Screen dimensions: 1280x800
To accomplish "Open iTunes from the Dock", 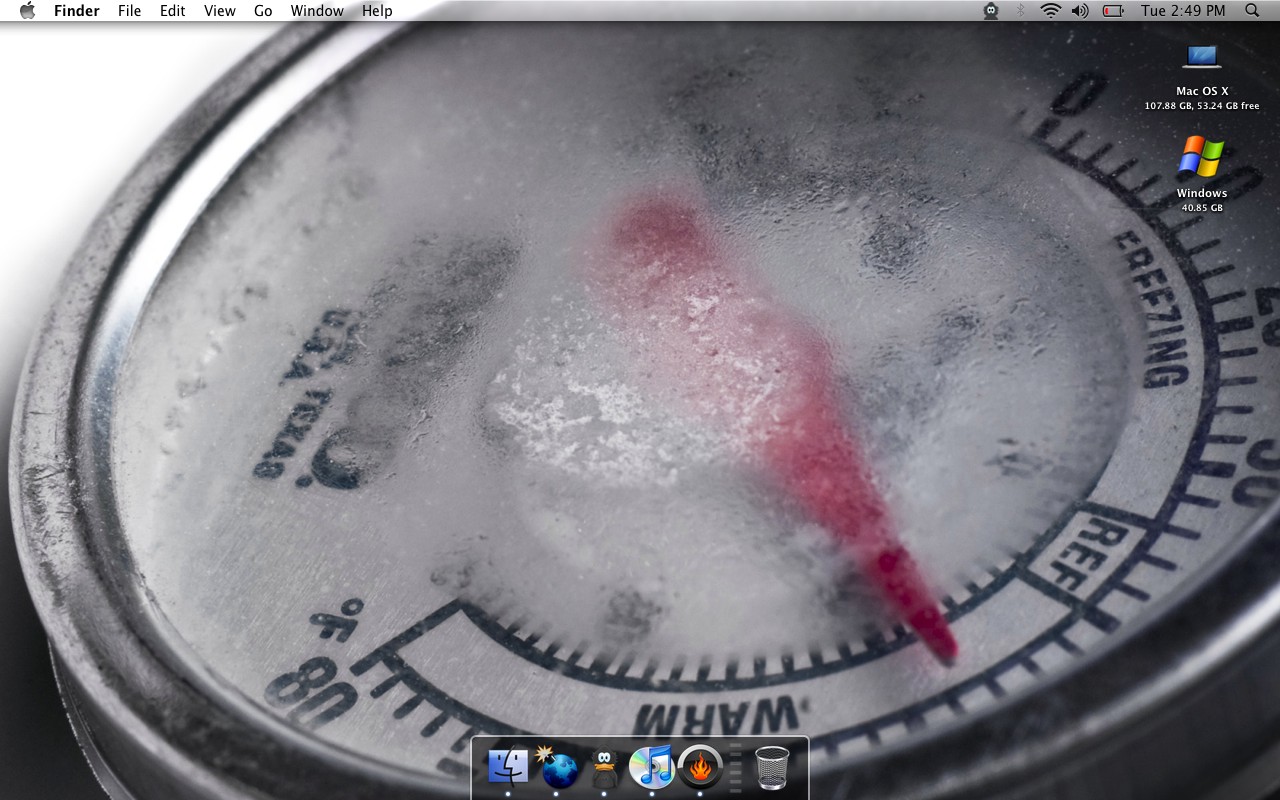I will tap(652, 767).
